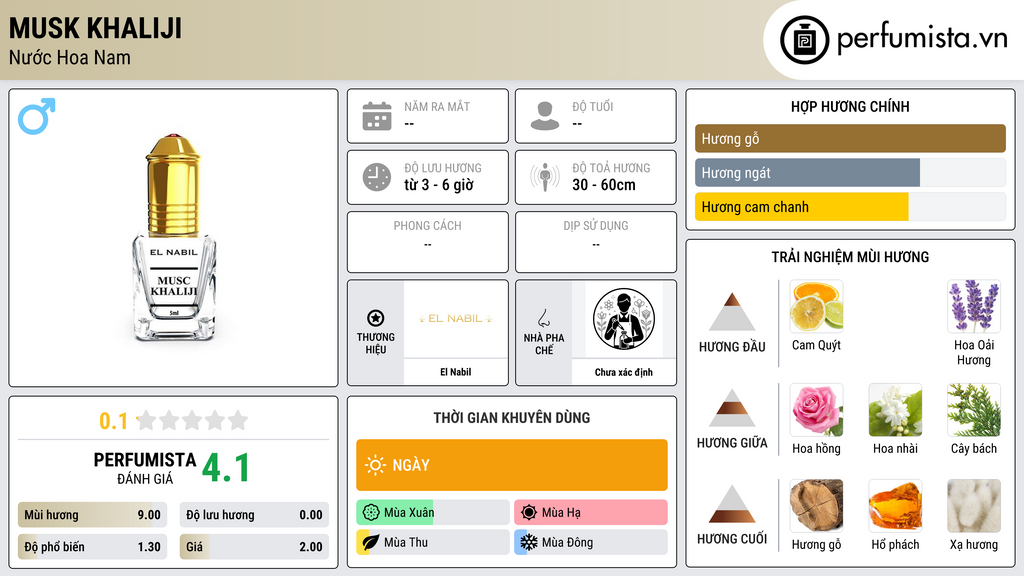Click the perfumista.vn site name
Screen dimensions: 1024x576
[x=922, y=39]
